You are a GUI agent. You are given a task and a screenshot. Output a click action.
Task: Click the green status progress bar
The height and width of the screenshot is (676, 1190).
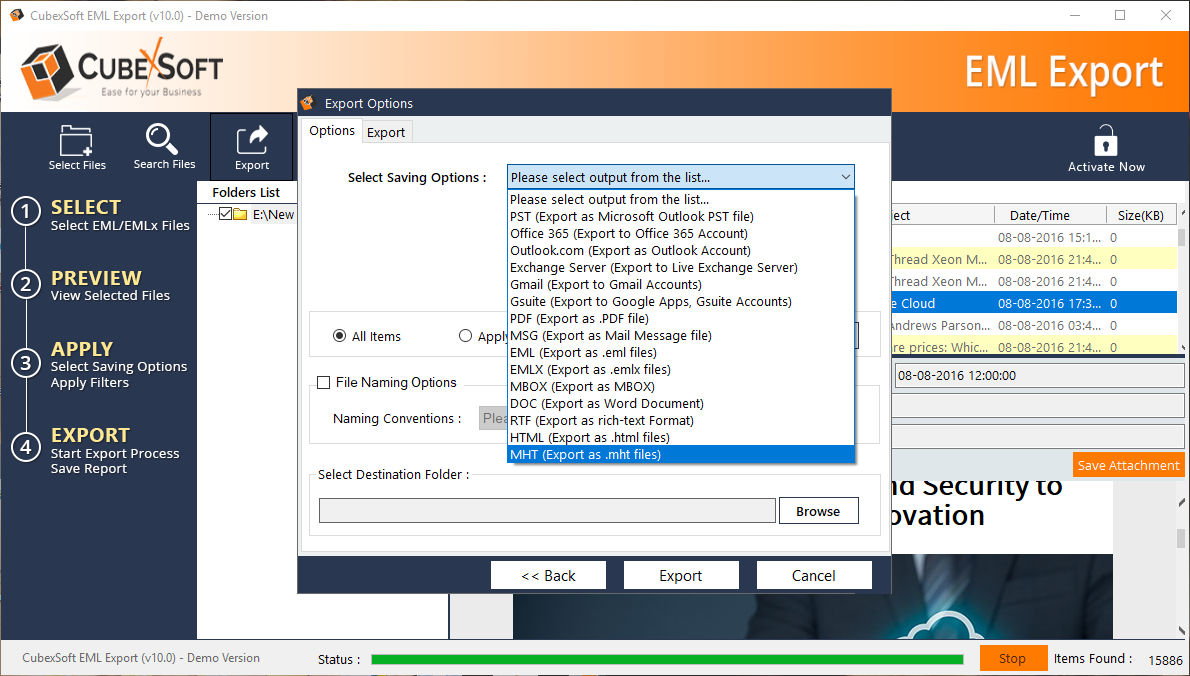point(667,659)
